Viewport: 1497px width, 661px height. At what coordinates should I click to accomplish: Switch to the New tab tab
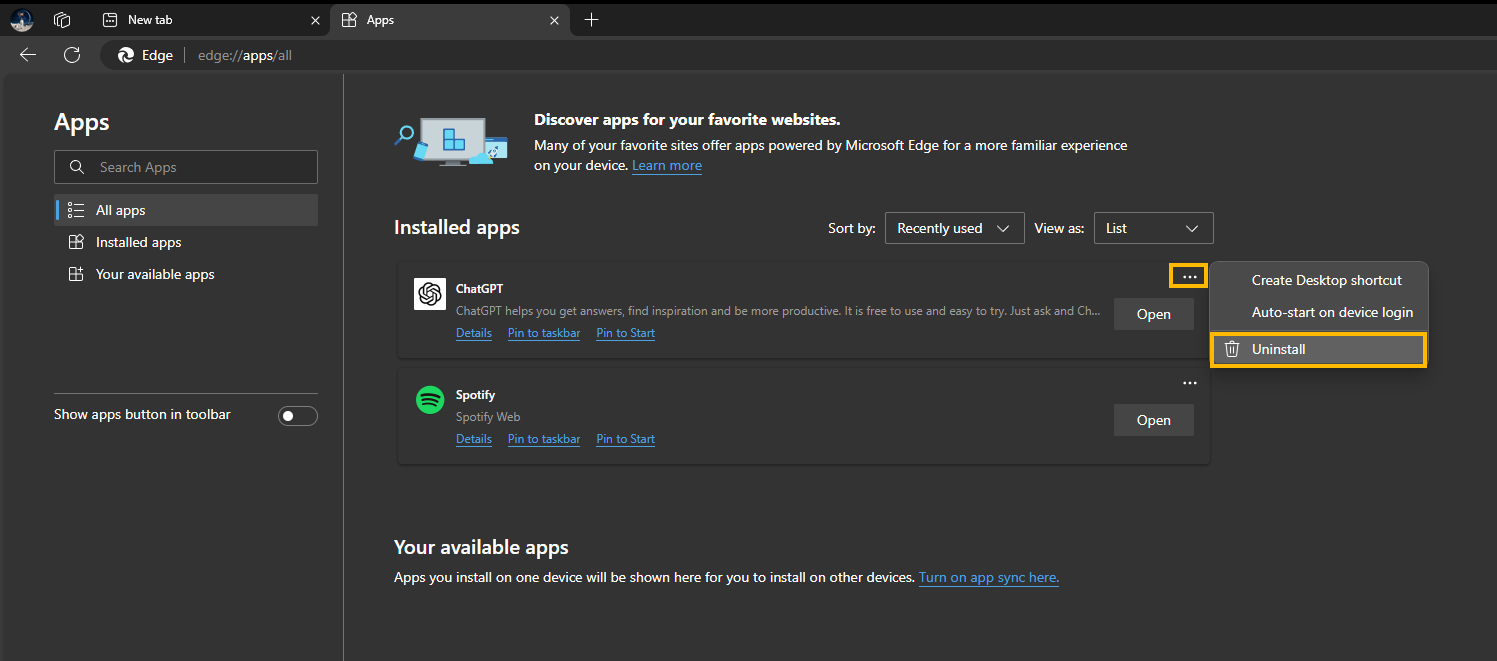click(x=209, y=20)
